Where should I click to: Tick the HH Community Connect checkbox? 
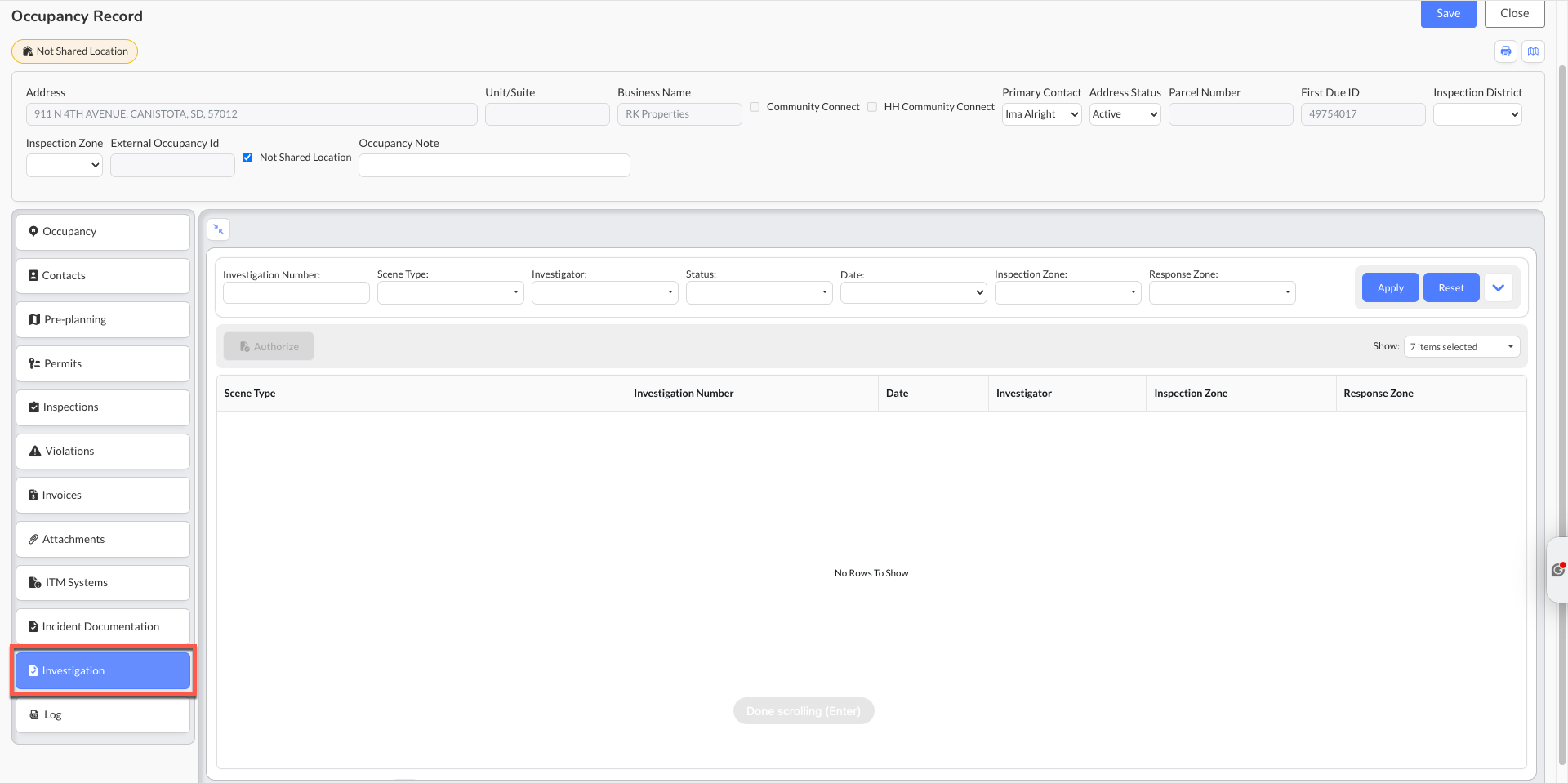[x=872, y=107]
